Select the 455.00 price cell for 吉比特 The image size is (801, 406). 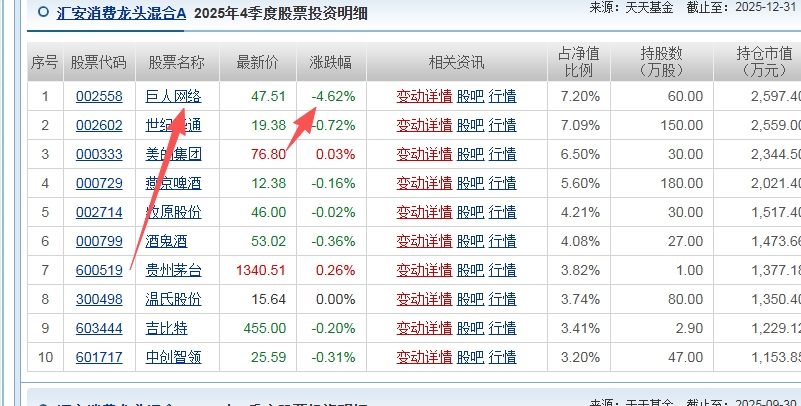coord(258,328)
